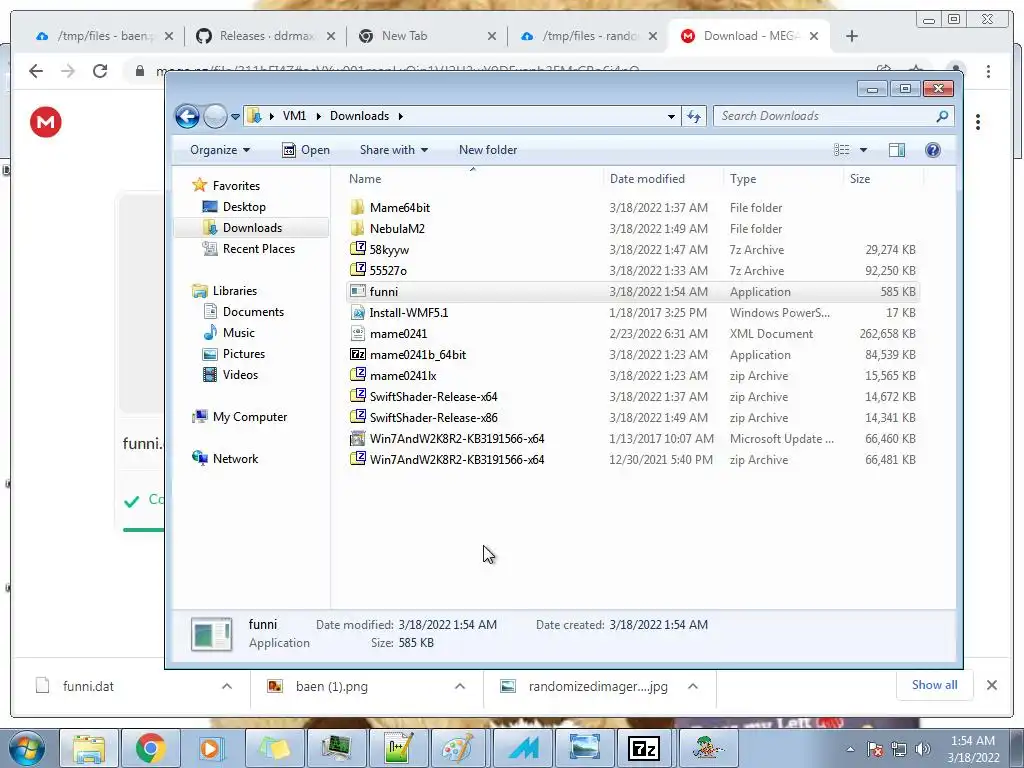Select Downloads in navigation pane

click(251, 227)
